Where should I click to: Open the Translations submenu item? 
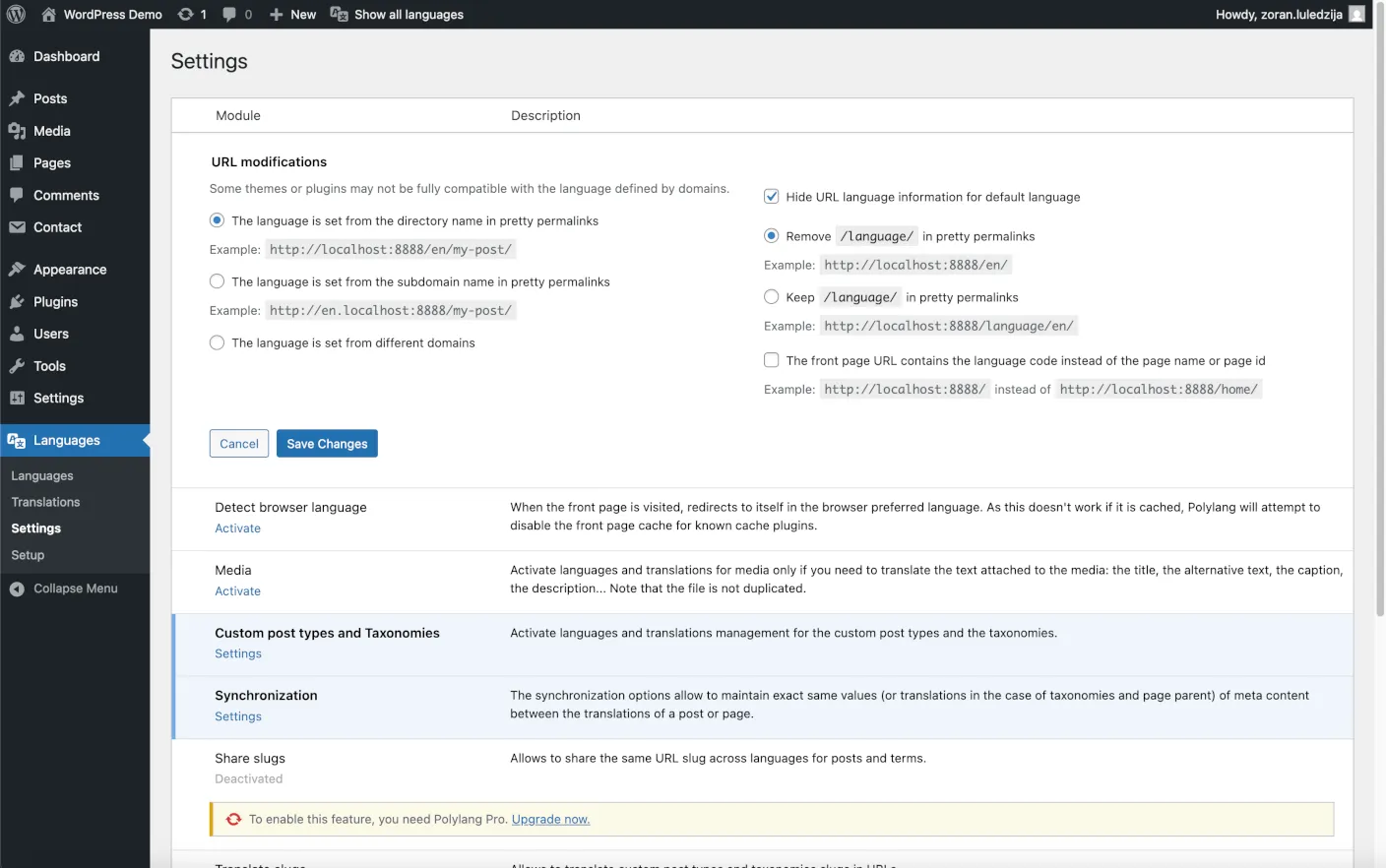coord(45,502)
